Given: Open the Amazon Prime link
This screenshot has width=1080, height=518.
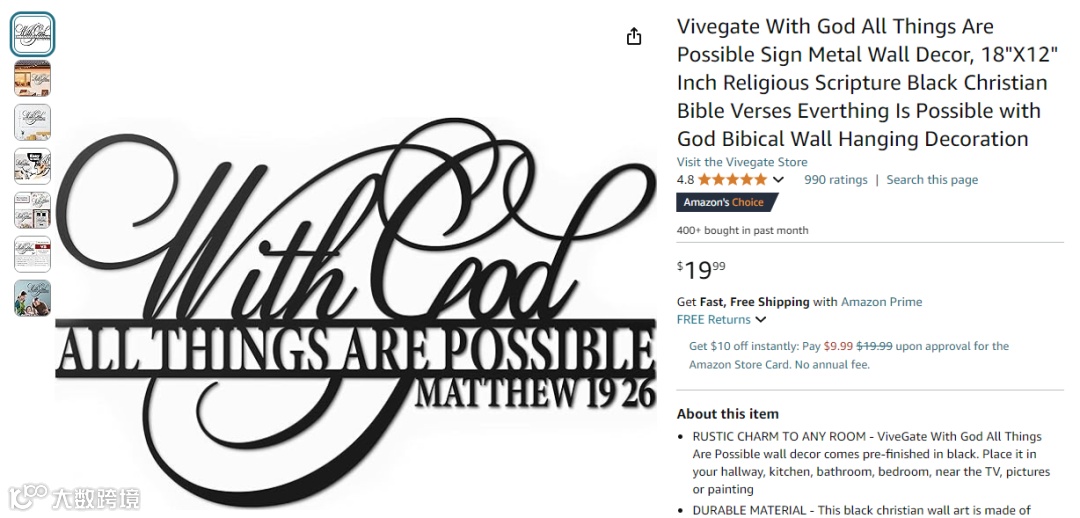Looking at the screenshot, I should (881, 302).
